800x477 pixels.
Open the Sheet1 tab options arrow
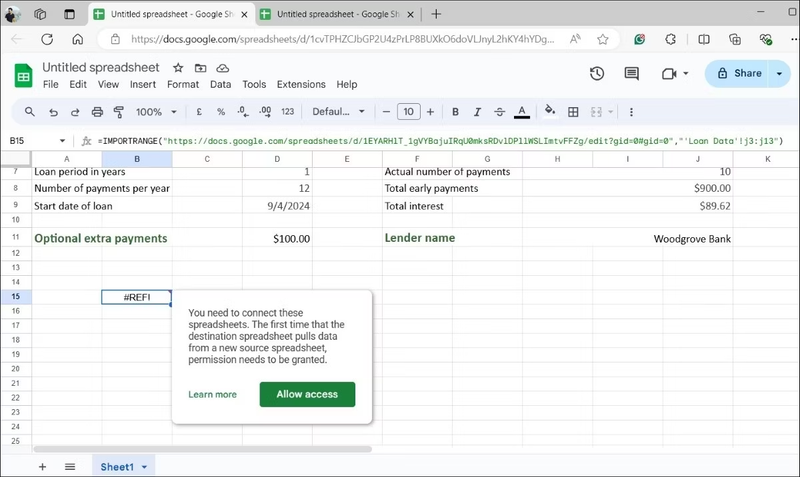[144, 467]
